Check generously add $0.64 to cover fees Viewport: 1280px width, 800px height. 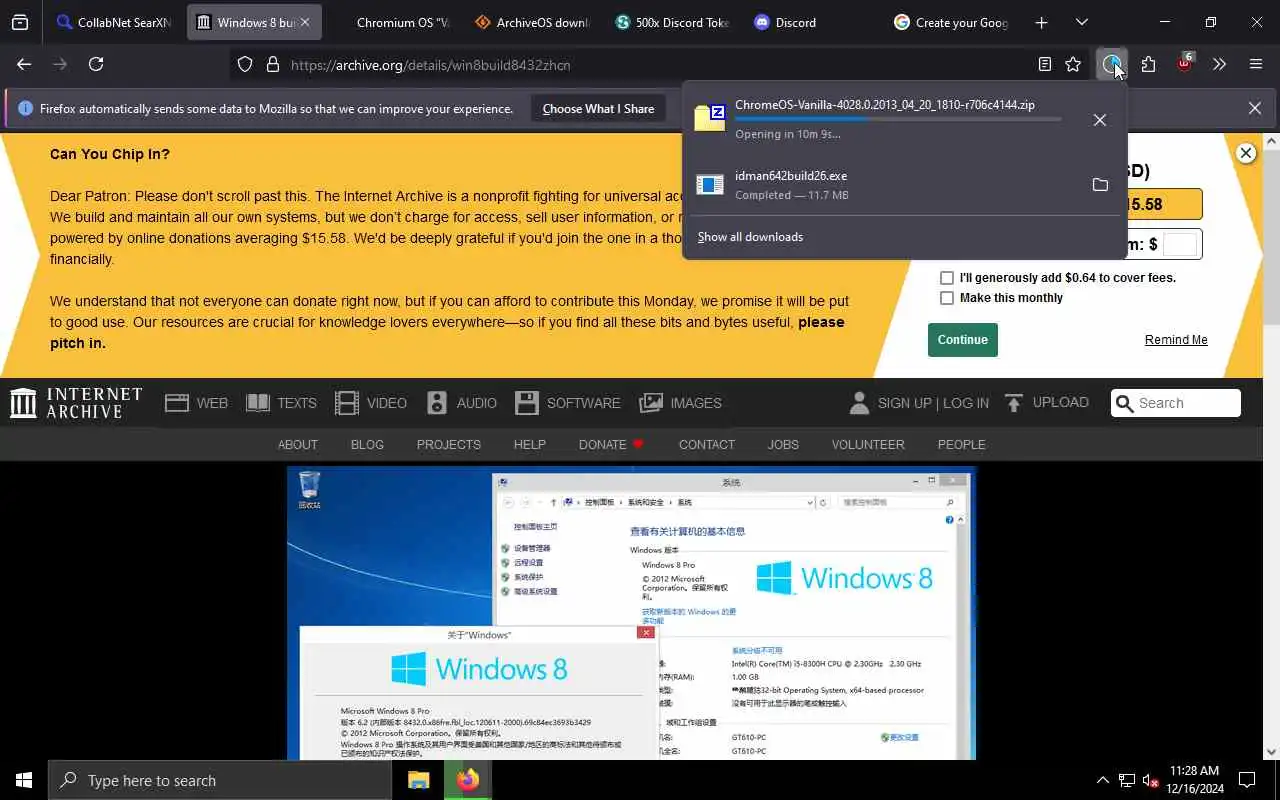coord(947,278)
